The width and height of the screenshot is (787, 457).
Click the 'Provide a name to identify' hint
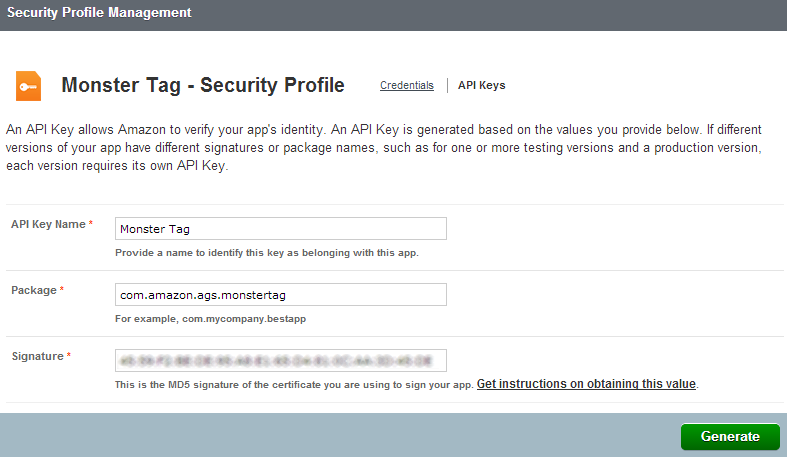tap(267, 253)
